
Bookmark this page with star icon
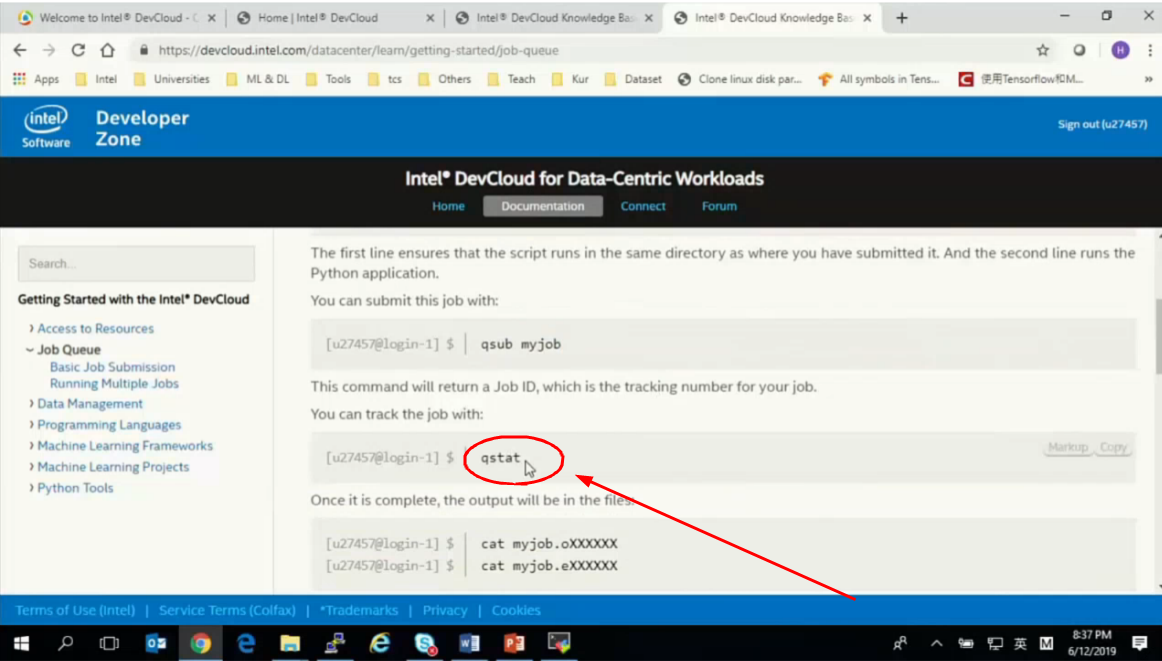tap(1043, 50)
